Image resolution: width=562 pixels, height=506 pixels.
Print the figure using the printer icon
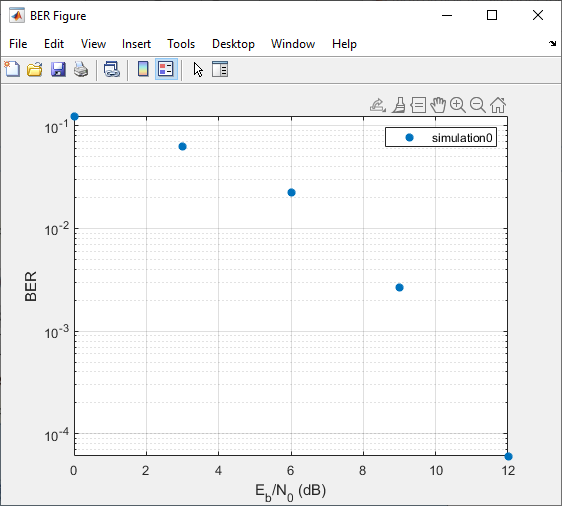(81, 69)
